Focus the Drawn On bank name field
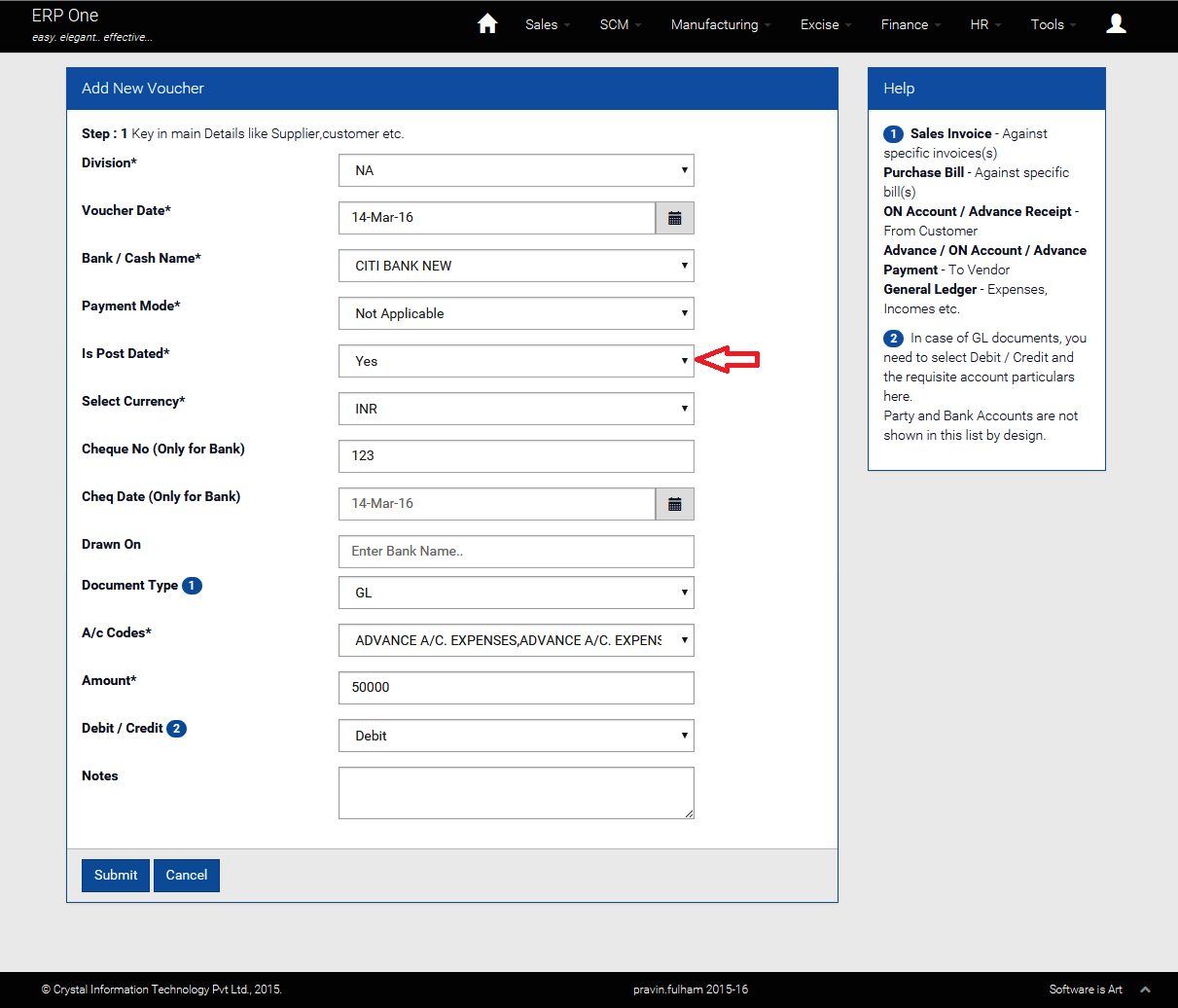1178x1008 pixels. (517, 552)
